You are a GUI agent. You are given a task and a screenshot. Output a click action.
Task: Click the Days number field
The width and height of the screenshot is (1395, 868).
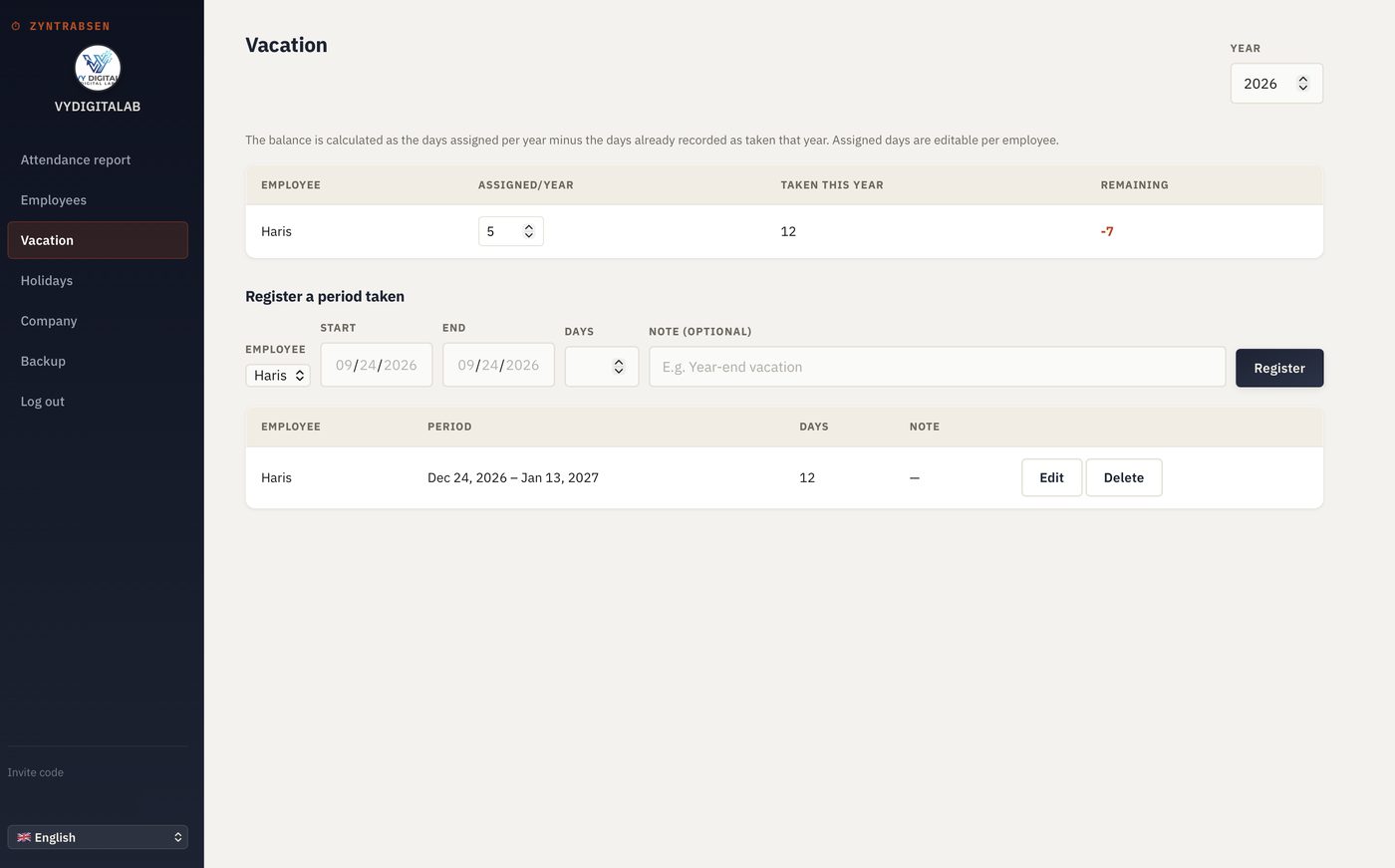pyautogui.click(x=602, y=367)
